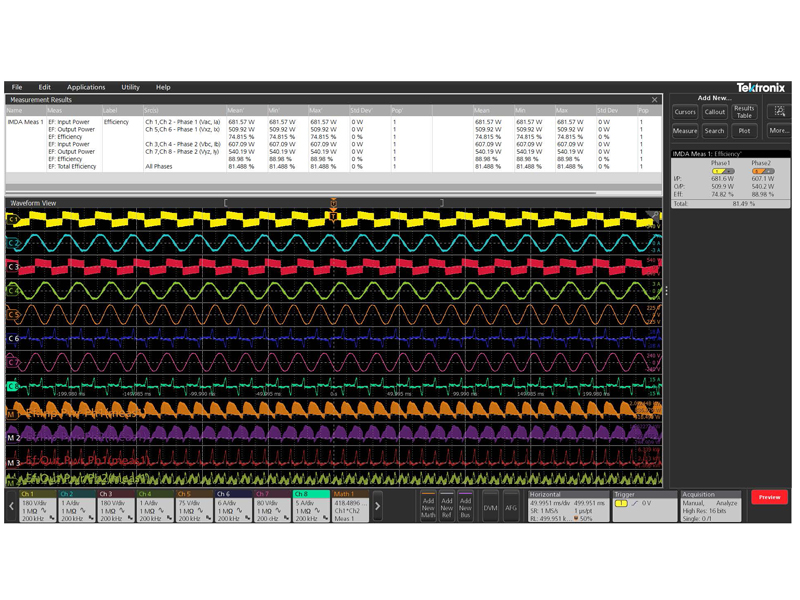Open the Utility menu

(130, 88)
